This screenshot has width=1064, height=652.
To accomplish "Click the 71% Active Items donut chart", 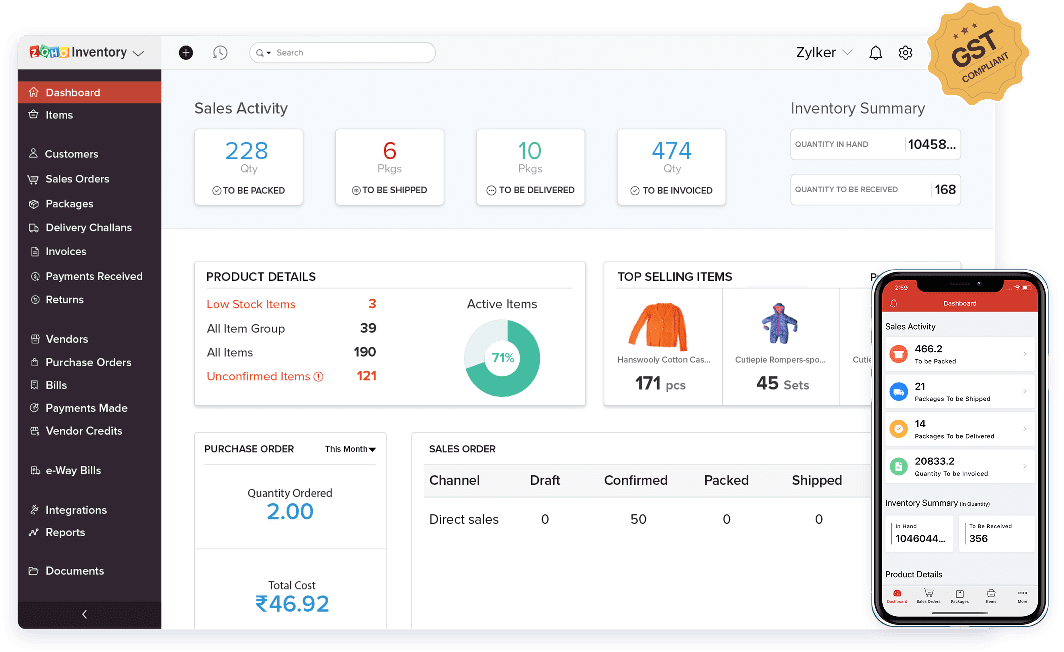I will tap(502, 357).
